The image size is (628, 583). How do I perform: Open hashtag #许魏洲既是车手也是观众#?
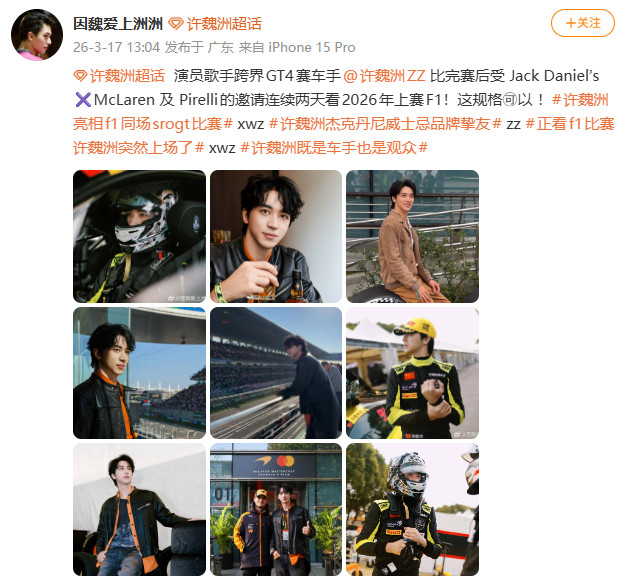click(x=334, y=148)
